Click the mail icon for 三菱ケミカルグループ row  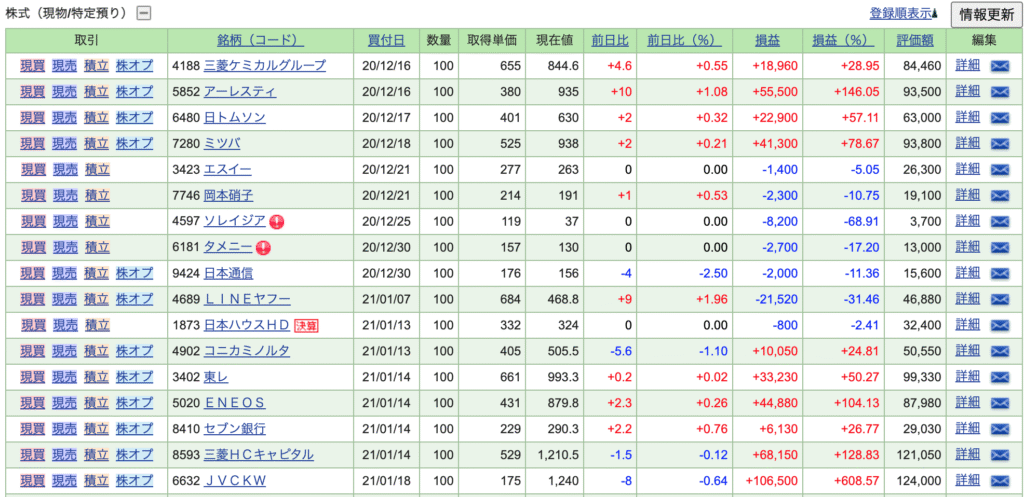coord(1001,66)
